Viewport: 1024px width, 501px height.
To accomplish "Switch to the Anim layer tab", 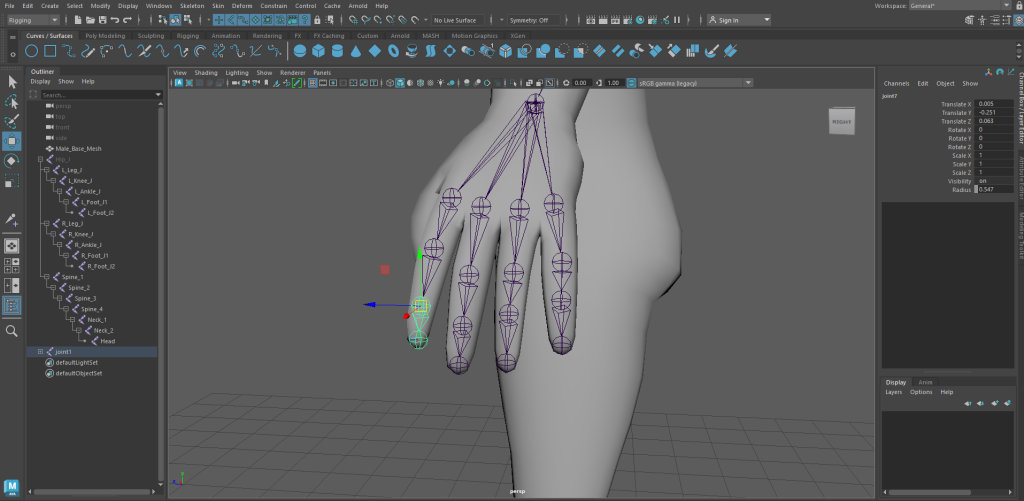I will point(925,382).
